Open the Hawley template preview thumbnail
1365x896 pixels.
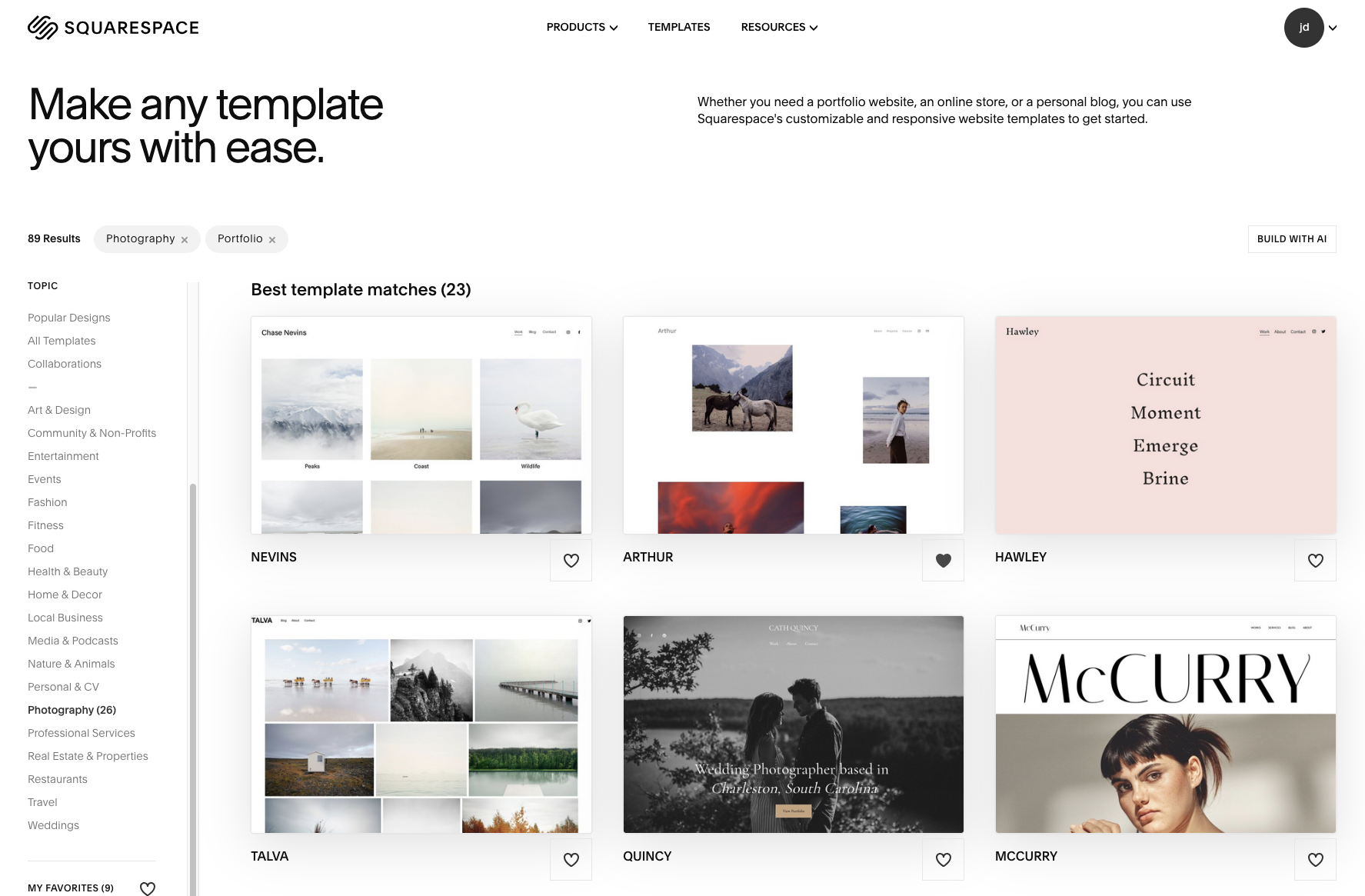pos(1166,425)
